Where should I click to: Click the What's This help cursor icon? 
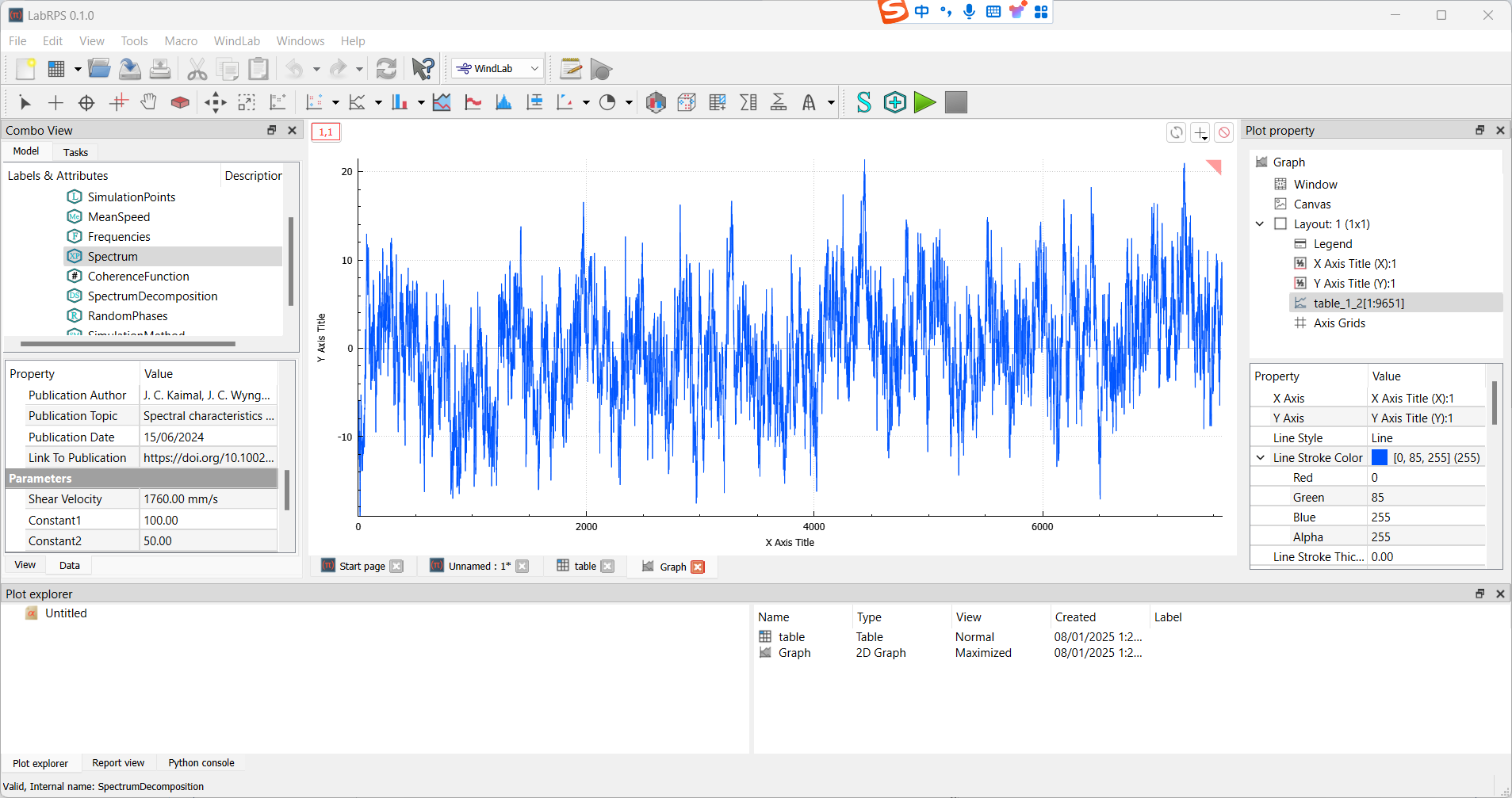click(423, 69)
